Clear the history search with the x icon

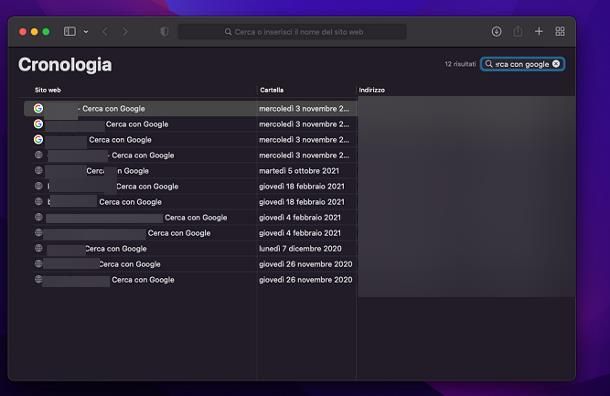(556, 64)
